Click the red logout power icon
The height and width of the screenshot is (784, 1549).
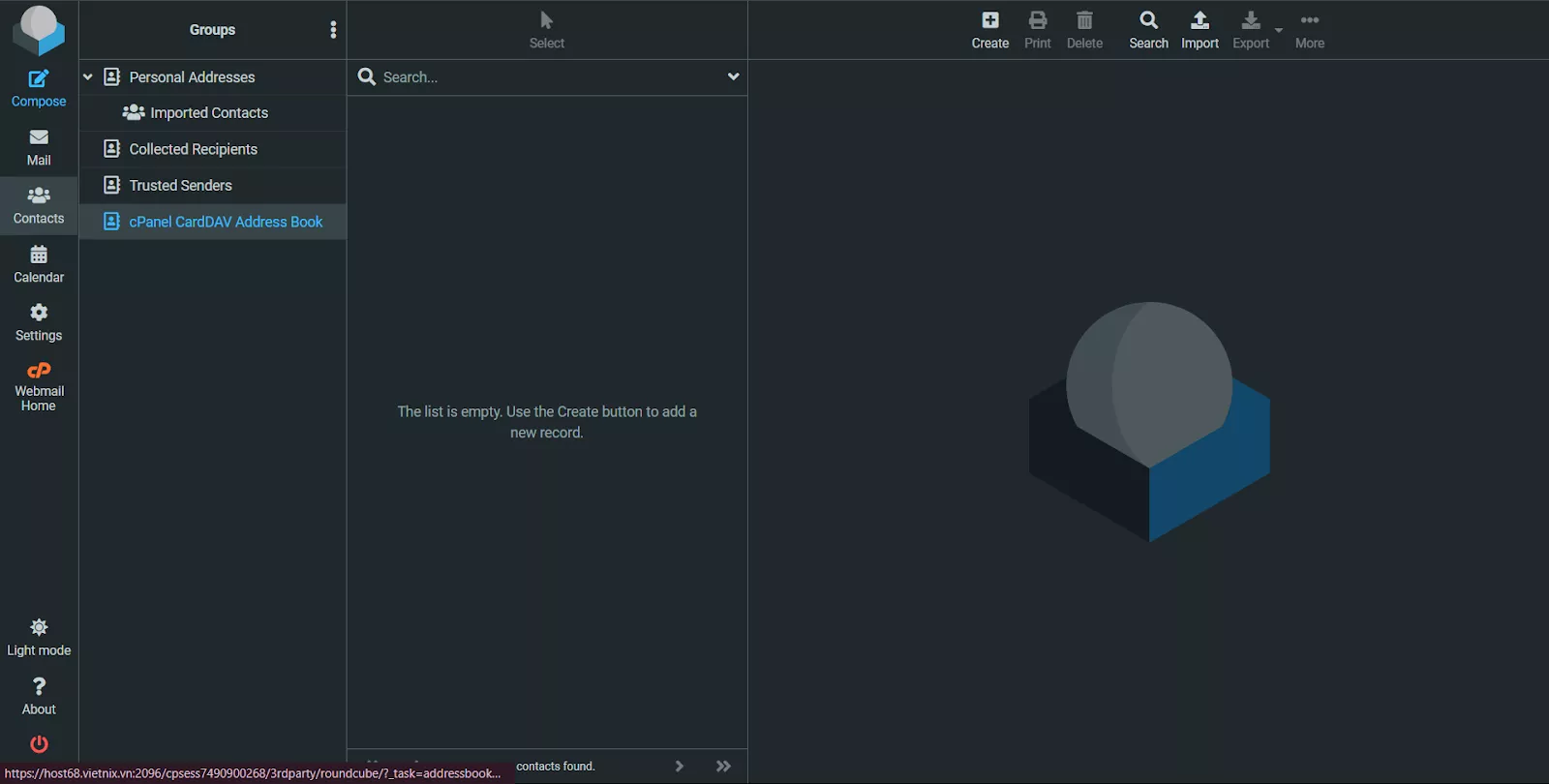click(39, 743)
